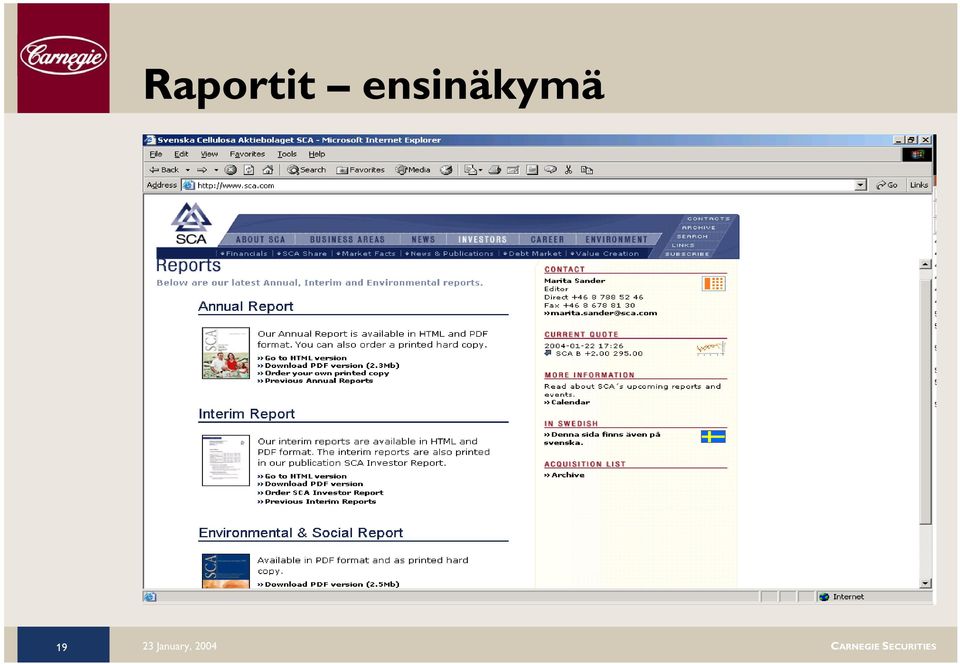Open the History toolbar button
960x664 pixels.
pyautogui.click(x=446, y=170)
